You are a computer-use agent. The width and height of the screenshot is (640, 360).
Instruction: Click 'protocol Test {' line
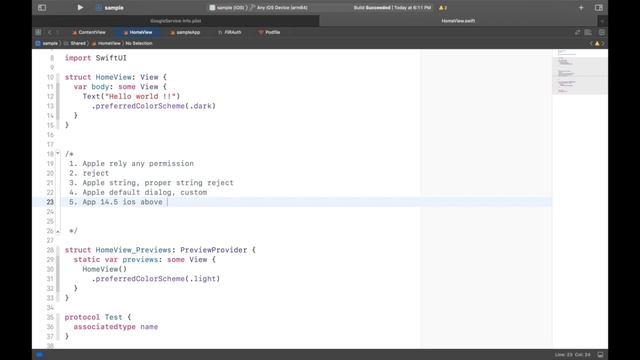[98, 317]
